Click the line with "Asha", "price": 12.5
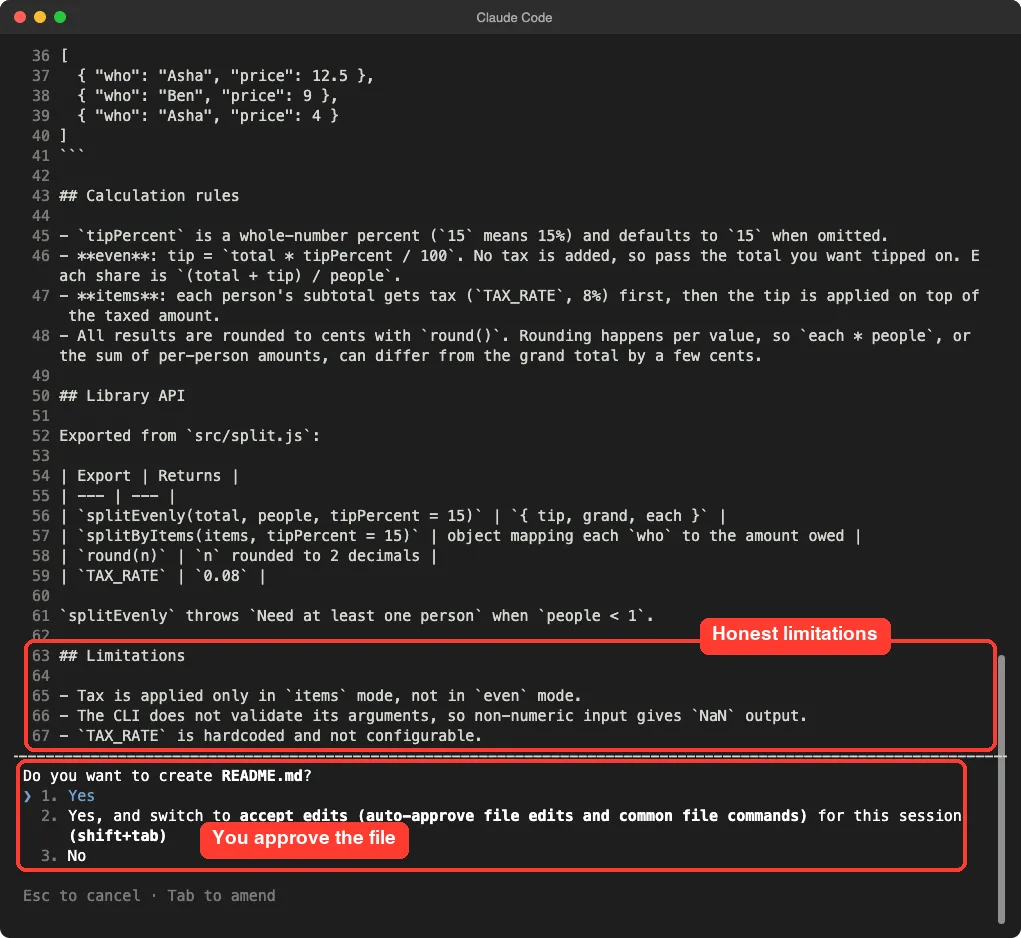The width and height of the screenshot is (1021, 938). (x=225, y=76)
